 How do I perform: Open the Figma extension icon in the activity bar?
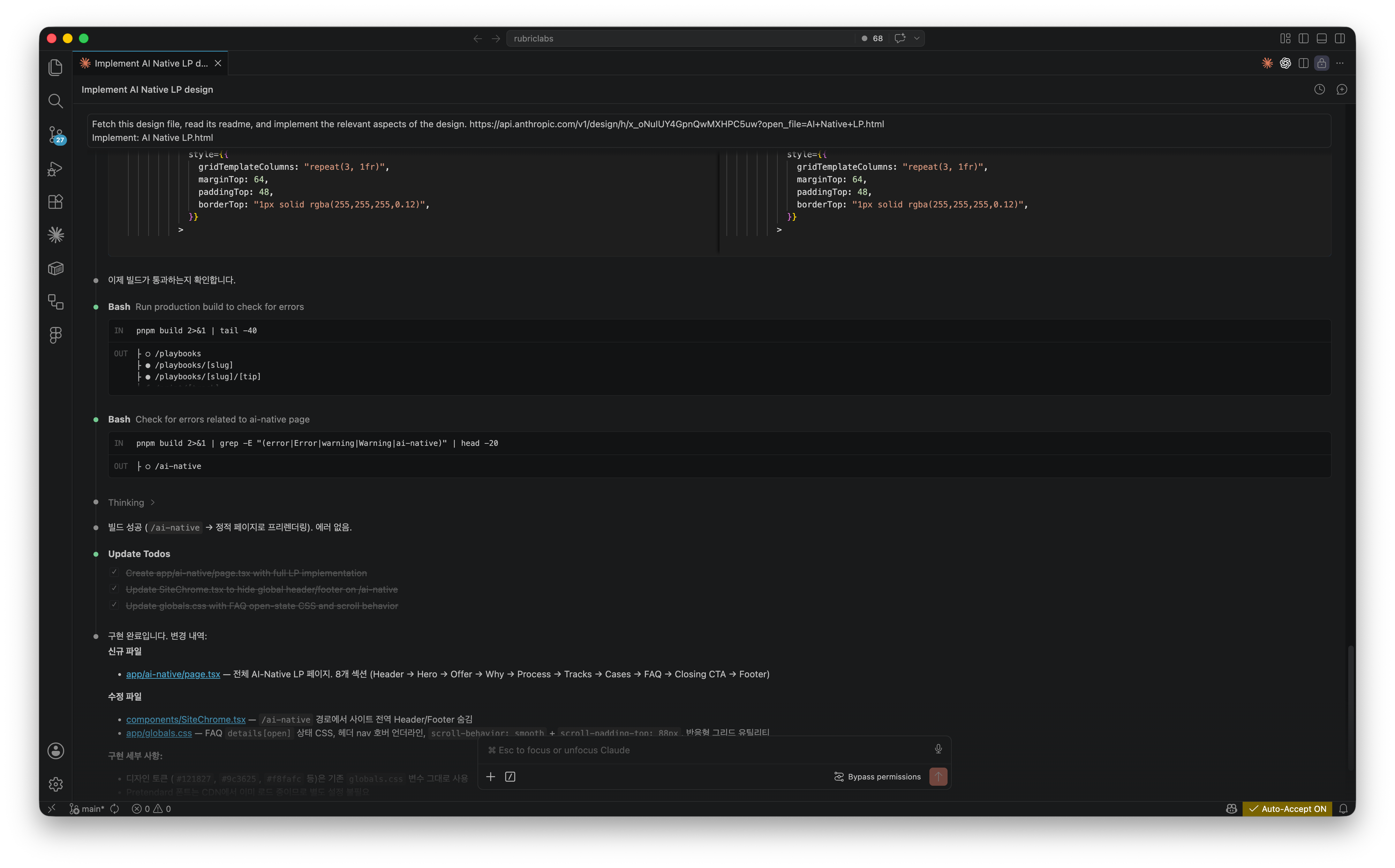click(x=56, y=335)
